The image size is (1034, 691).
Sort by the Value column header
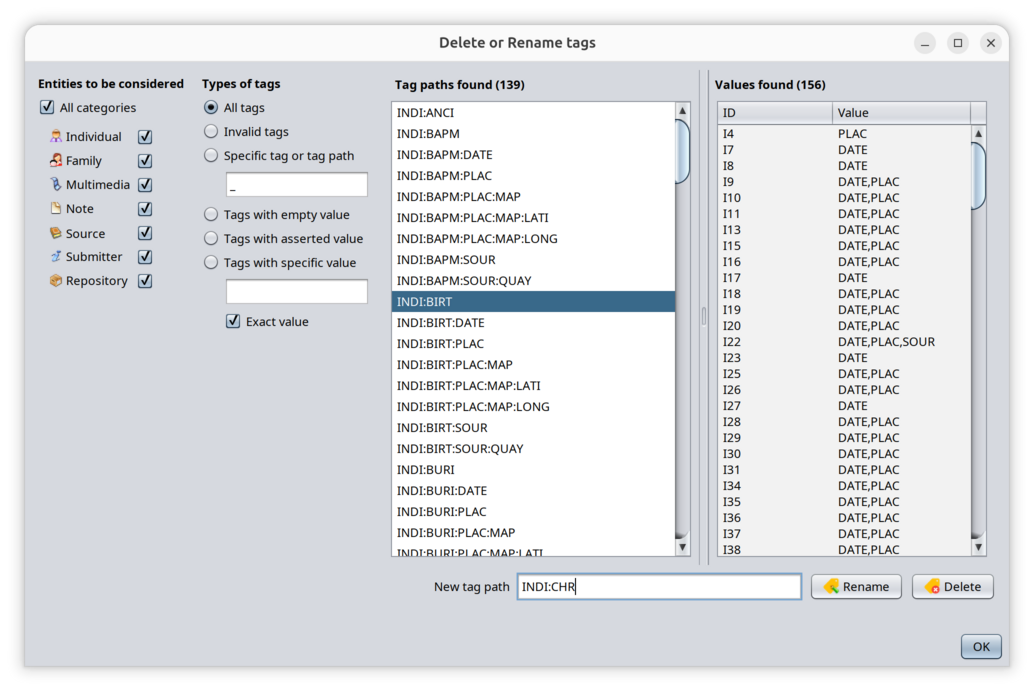[x=900, y=113]
